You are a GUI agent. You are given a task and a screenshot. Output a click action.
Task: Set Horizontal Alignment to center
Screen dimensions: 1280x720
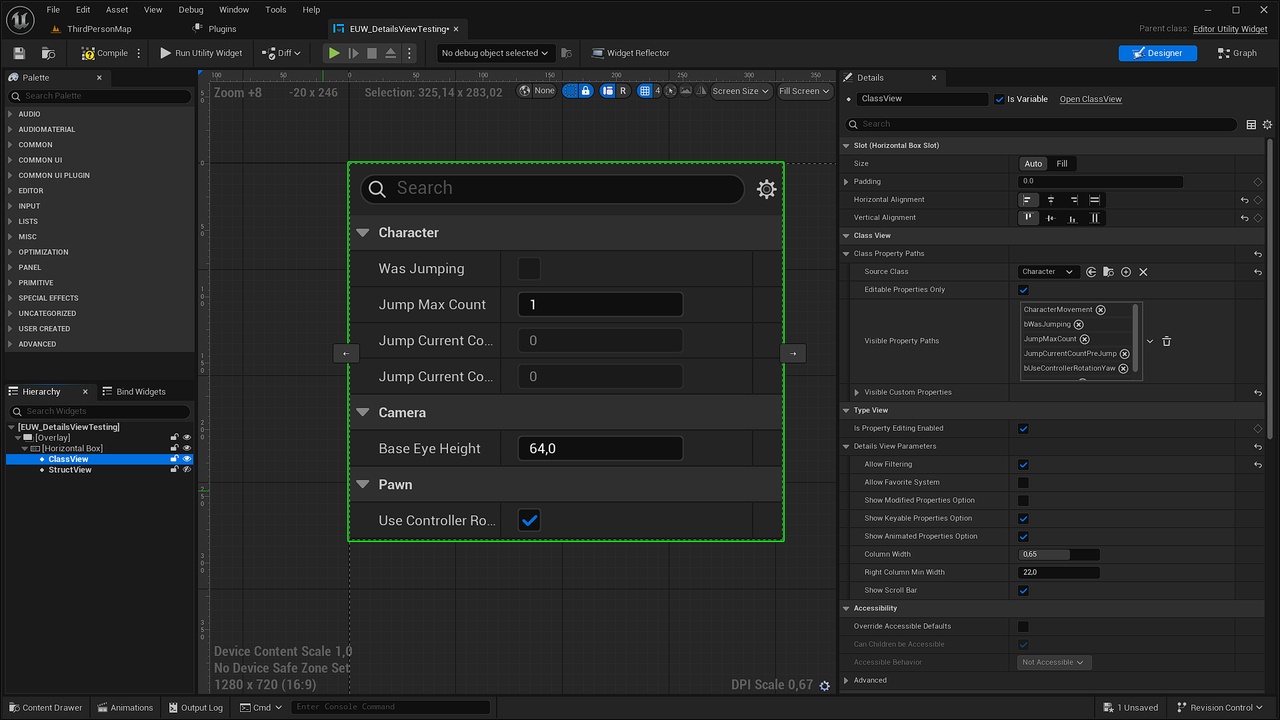(1051, 200)
